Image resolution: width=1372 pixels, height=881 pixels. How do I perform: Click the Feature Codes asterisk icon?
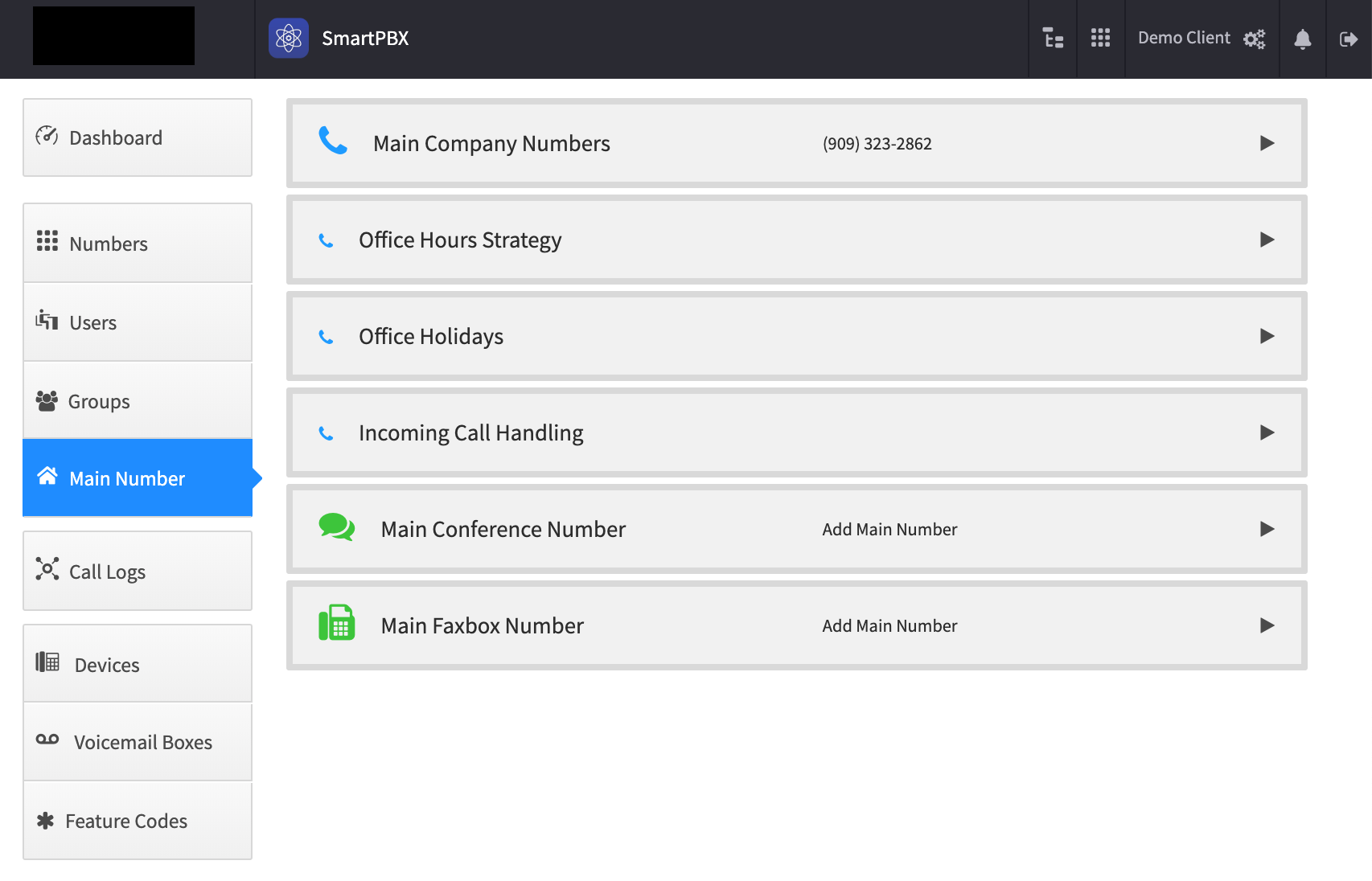(46, 821)
